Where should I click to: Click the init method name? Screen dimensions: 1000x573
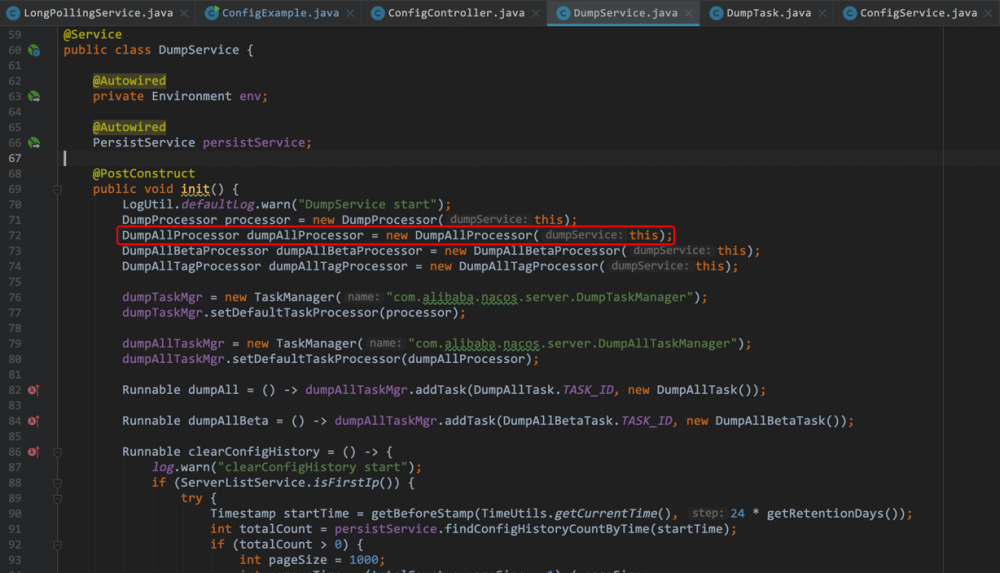pyautogui.click(x=195, y=189)
